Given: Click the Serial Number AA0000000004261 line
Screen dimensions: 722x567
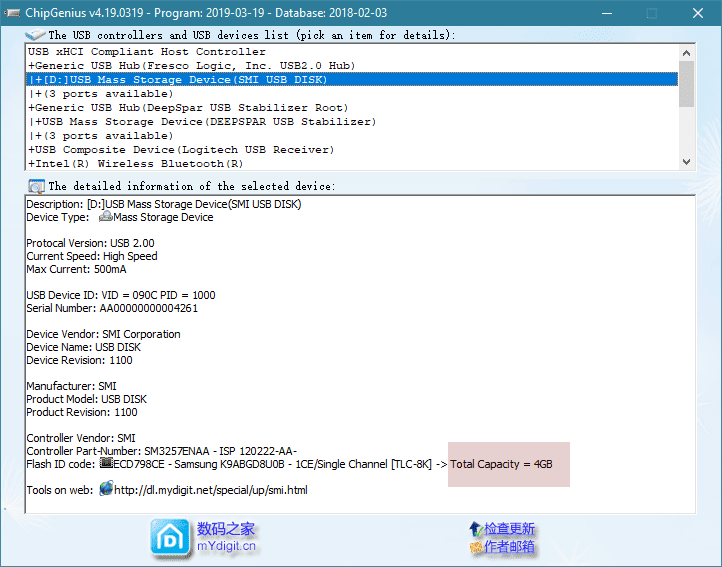Looking at the screenshot, I should click(x=112, y=308).
